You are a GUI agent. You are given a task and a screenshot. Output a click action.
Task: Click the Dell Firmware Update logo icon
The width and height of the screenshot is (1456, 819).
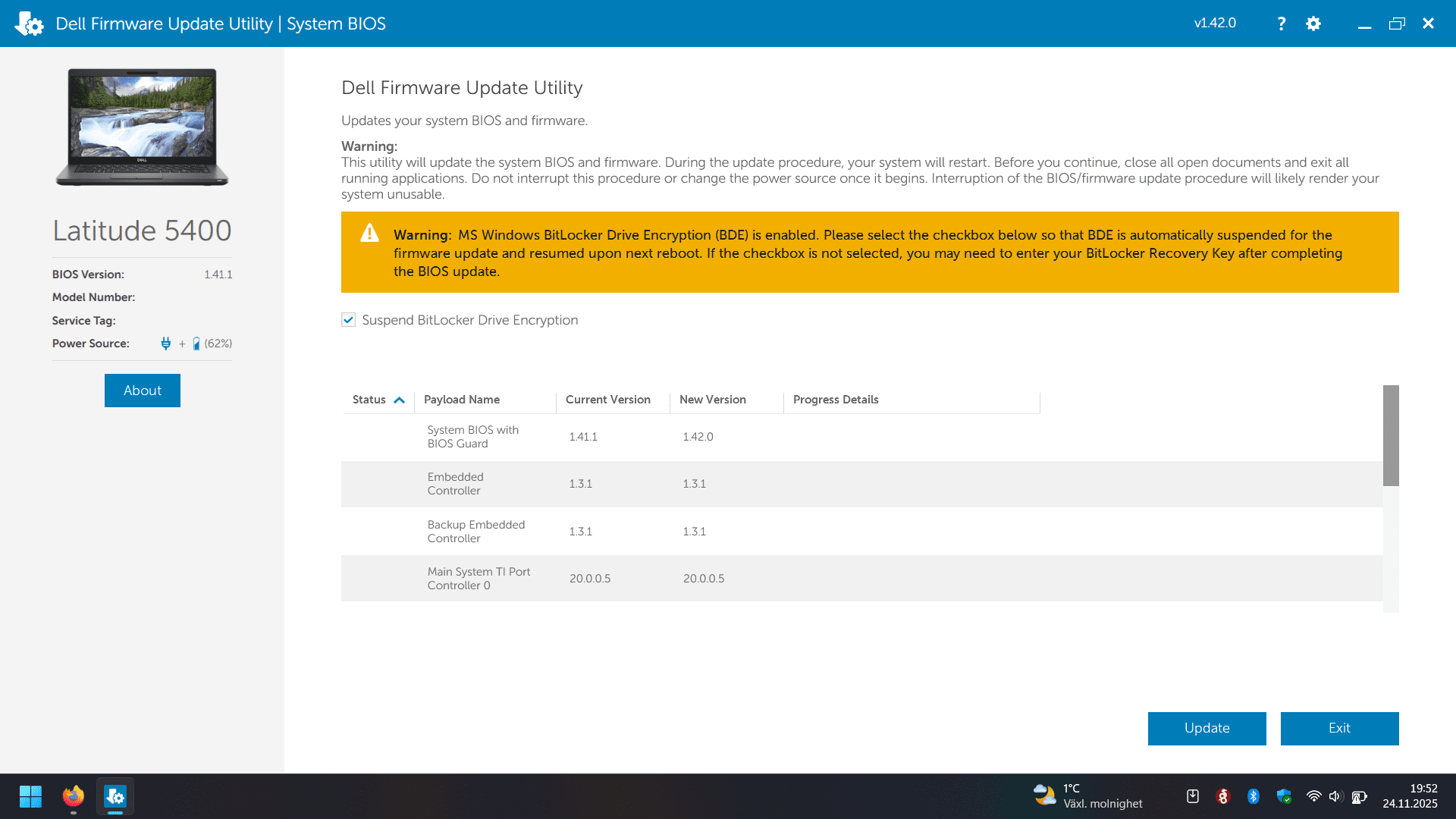point(29,24)
